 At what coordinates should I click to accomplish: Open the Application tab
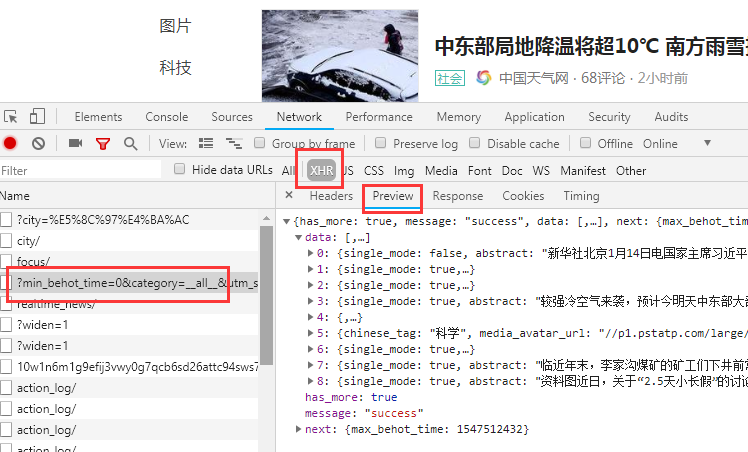(x=534, y=117)
